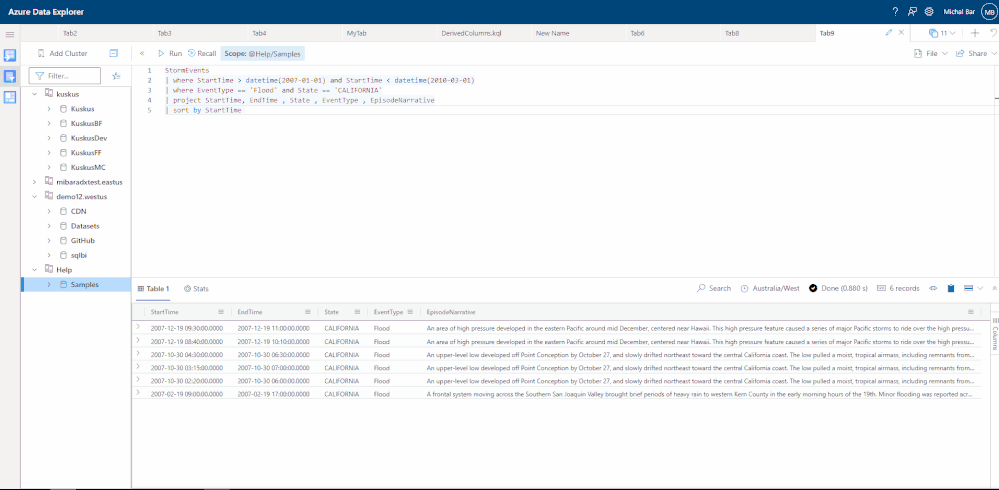Toggle the hamburger navigation menu
The height and width of the screenshot is (490, 999).
click(10, 34)
